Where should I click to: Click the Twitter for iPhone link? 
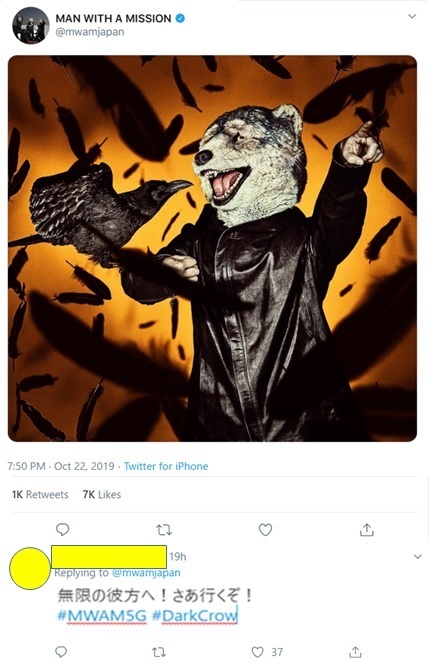[x=166, y=466]
